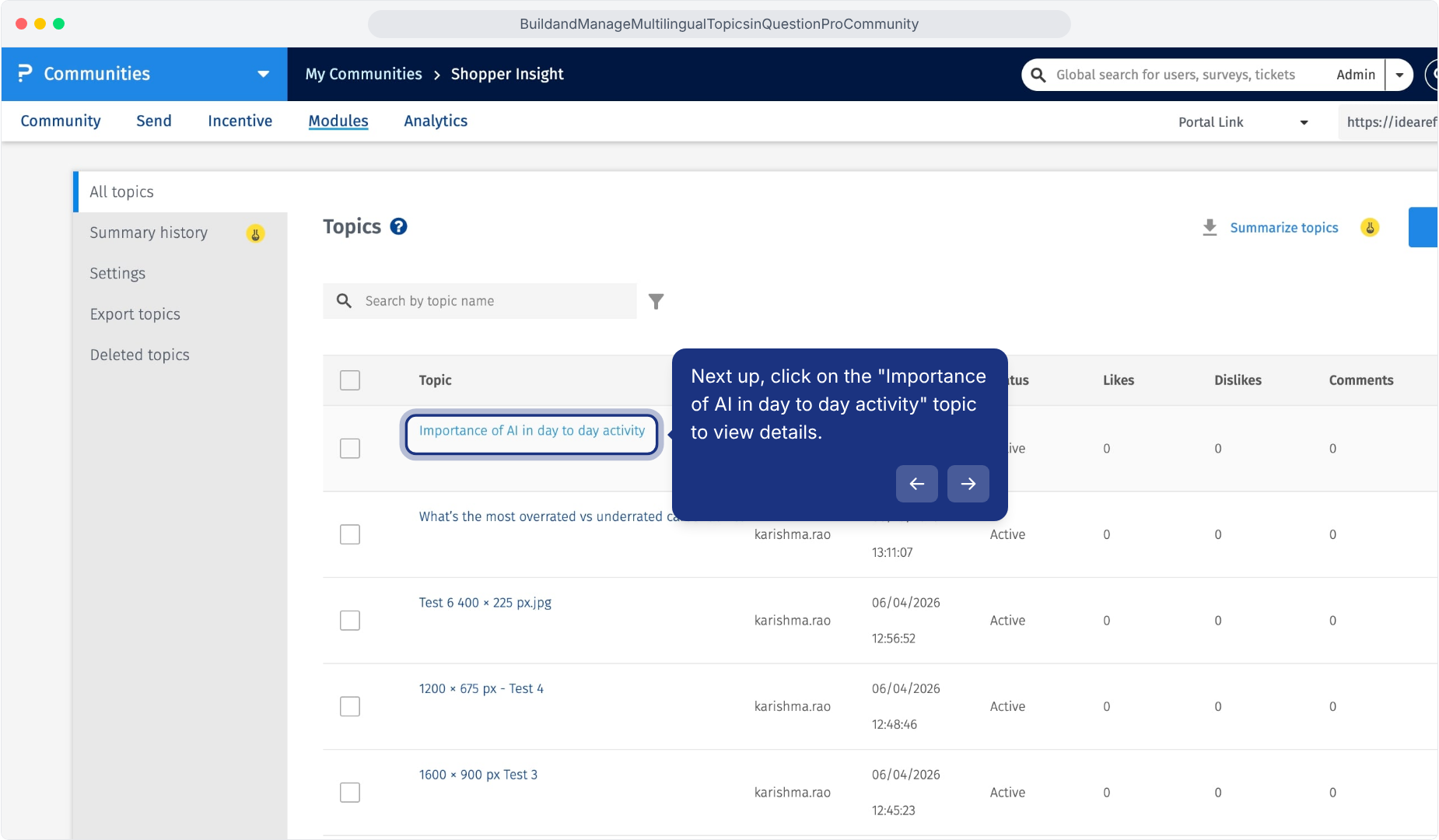Click the yellow badge beside Summarize topics
Image resolution: width=1439 pixels, height=840 pixels.
tap(1370, 227)
